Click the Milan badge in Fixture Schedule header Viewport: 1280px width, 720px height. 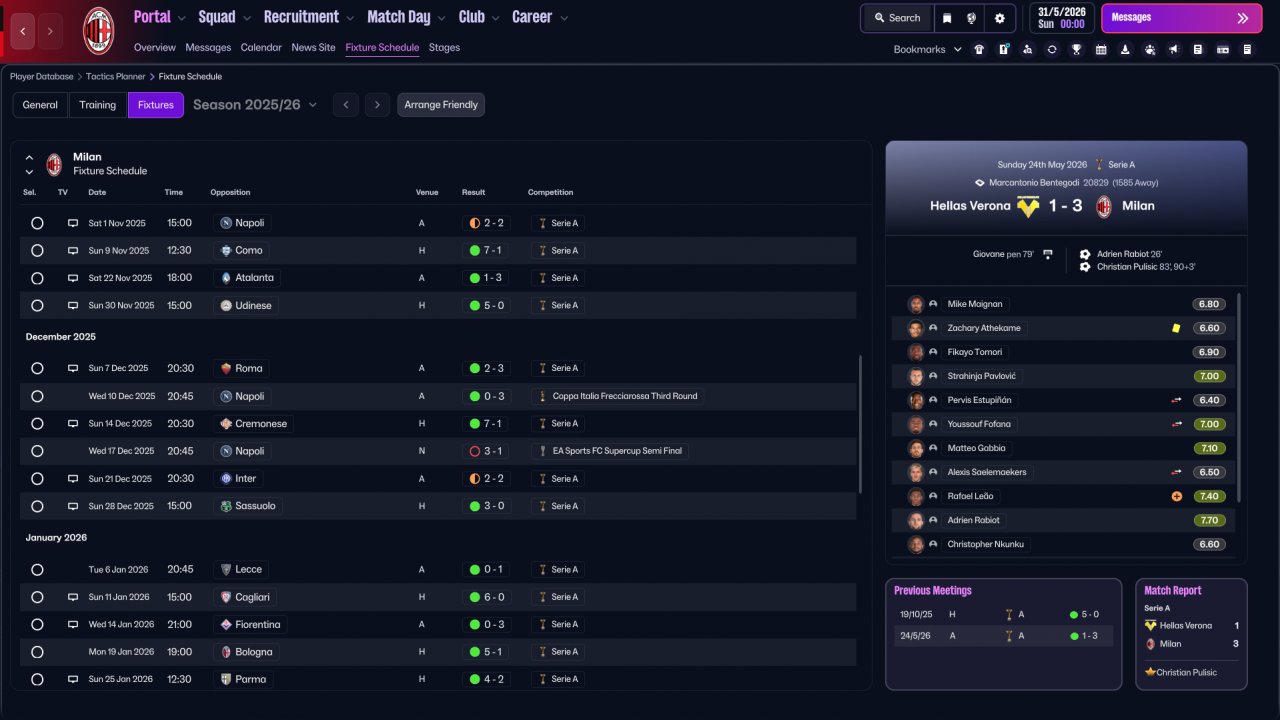pos(54,164)
